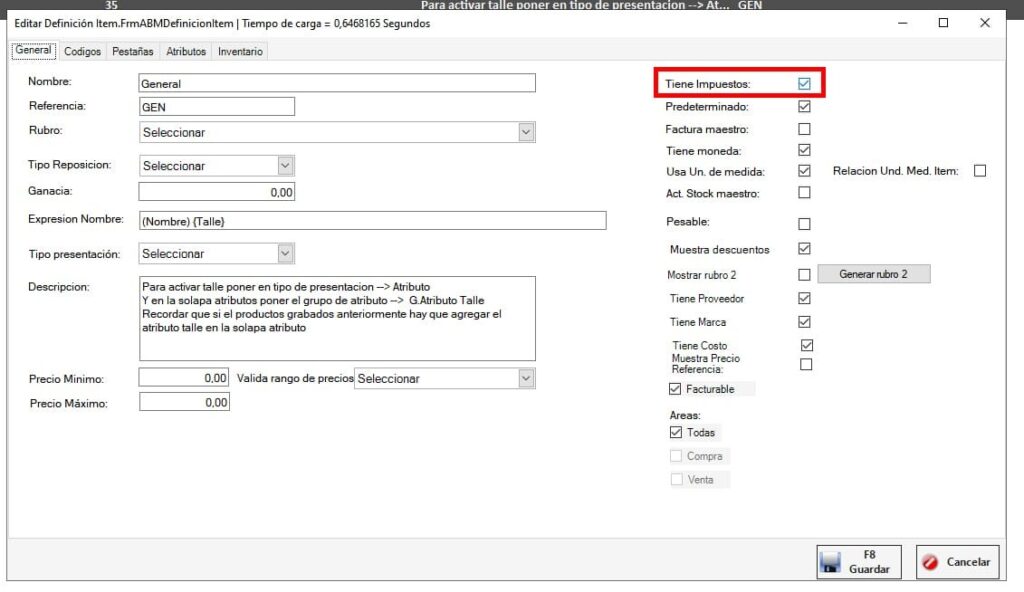Go to the Inventario tab
Viewport: 1024px width, 592px height.
[240, 51]
